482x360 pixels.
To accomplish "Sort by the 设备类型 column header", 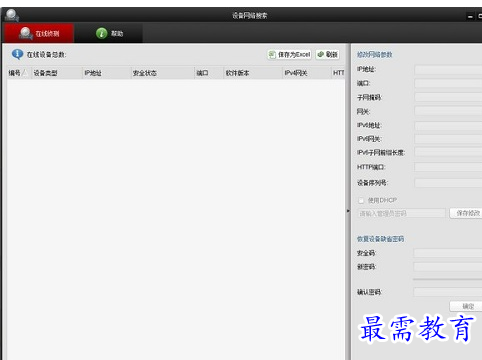I will pyautogui.click(x=57, y=73).
